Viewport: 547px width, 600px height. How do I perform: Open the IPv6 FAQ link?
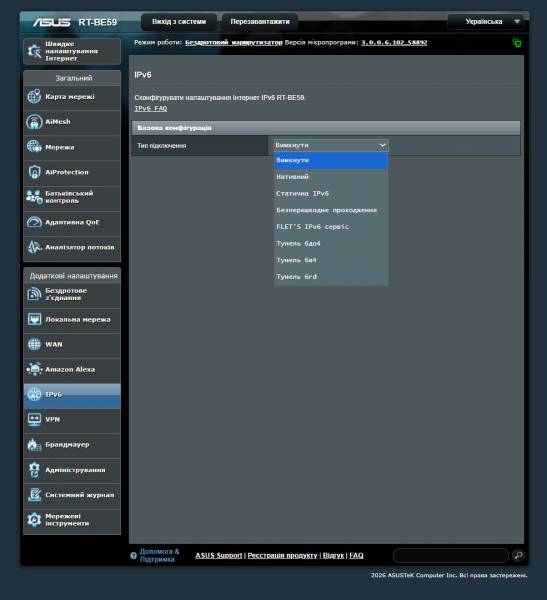click(151, 108)
